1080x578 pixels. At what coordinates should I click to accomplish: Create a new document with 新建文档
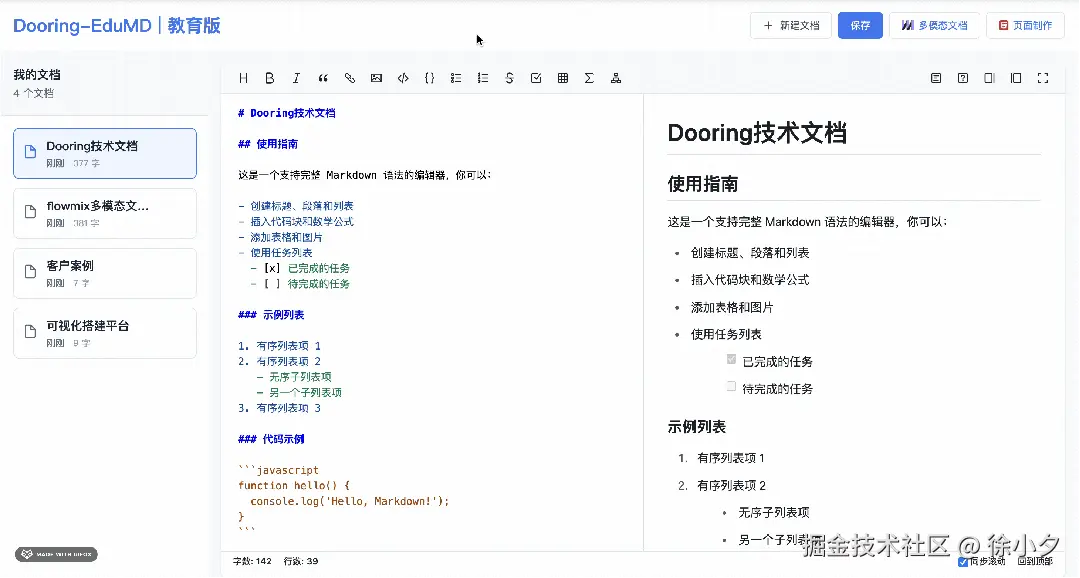click(x=791, y=25)
